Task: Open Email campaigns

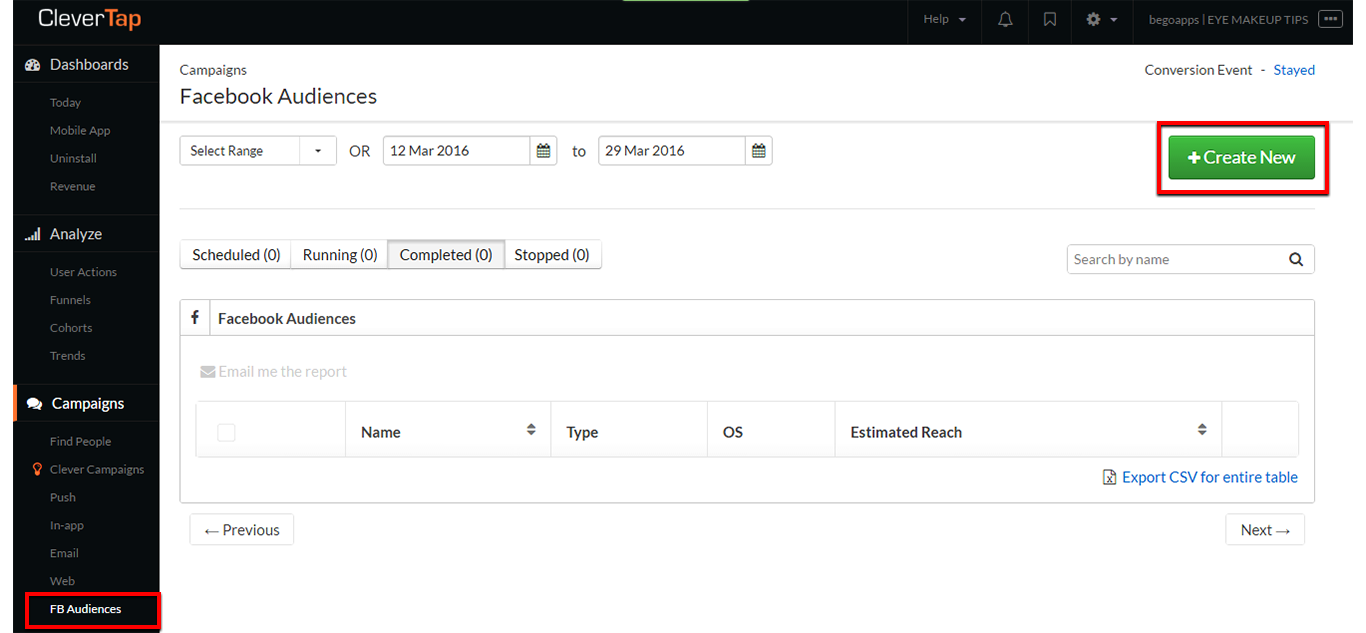Action: coord(64,554)
